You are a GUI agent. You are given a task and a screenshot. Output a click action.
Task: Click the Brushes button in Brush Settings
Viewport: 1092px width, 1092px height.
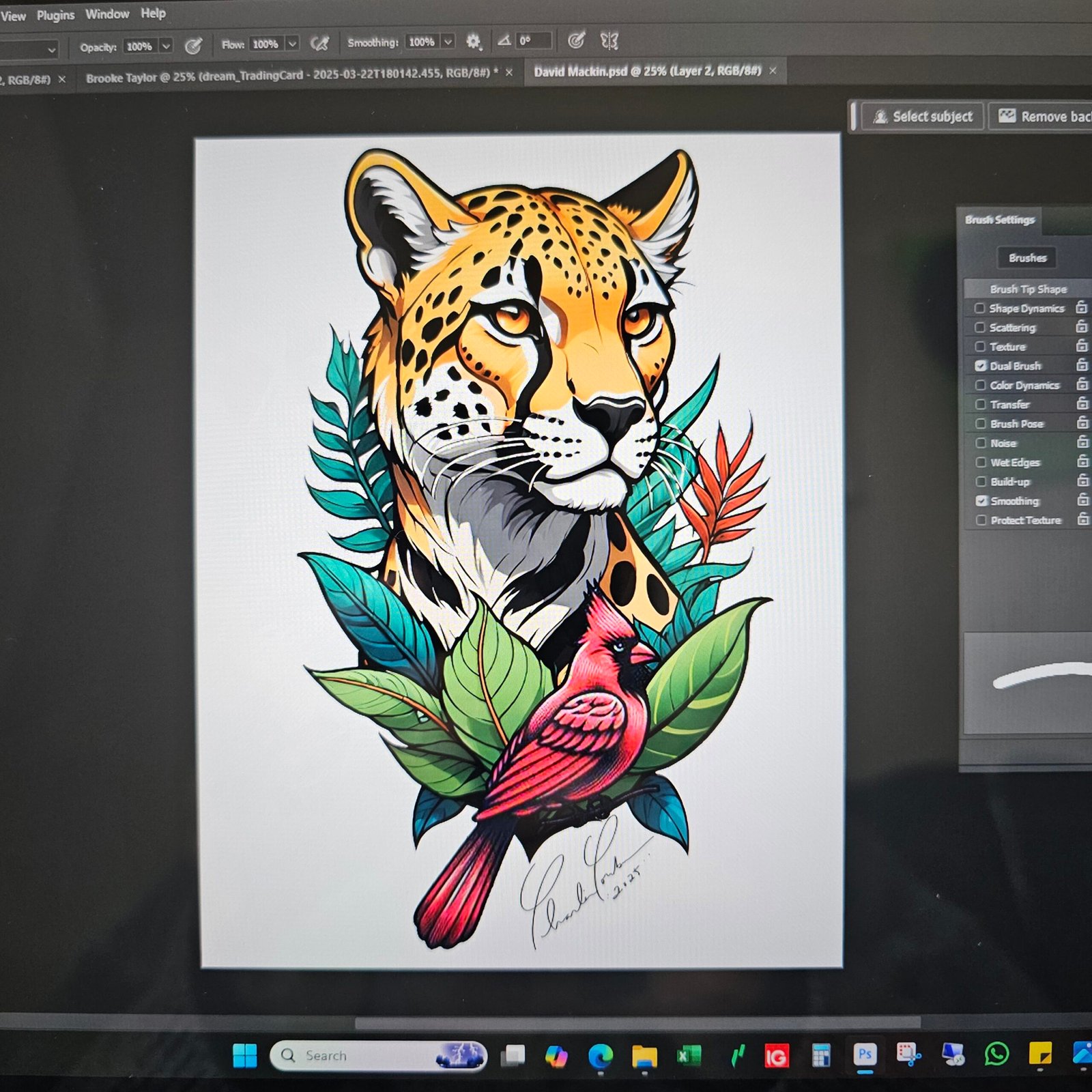click(x=1027, y=258)
